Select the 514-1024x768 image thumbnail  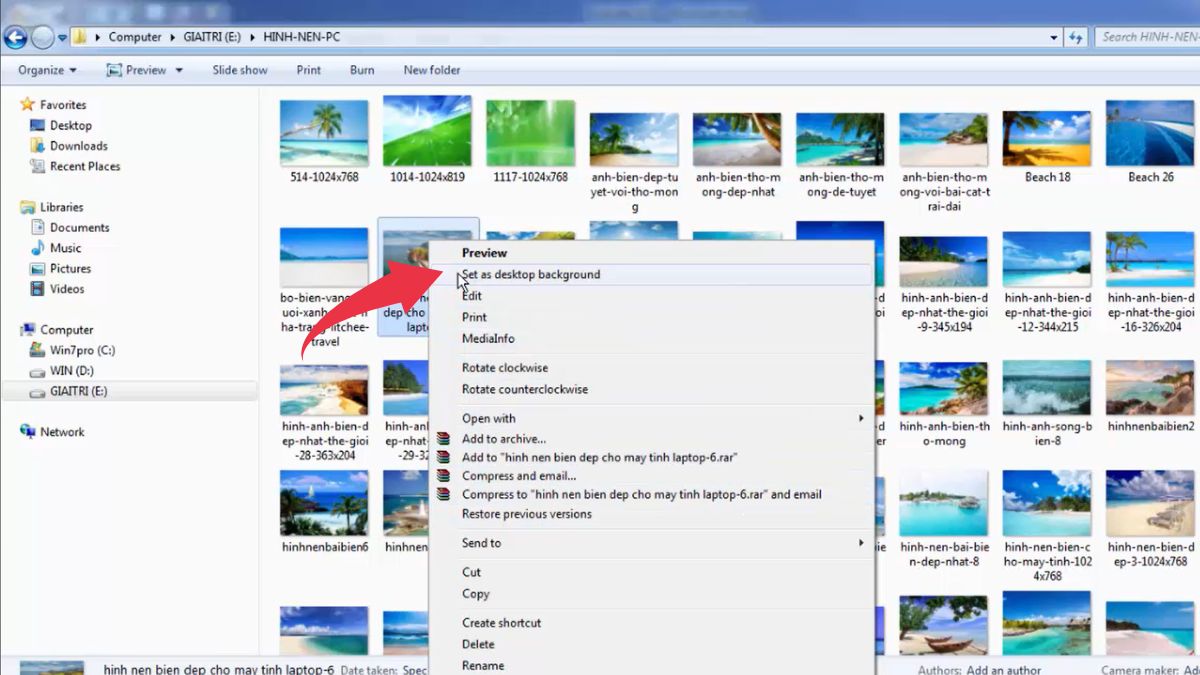tap(323, 131)
